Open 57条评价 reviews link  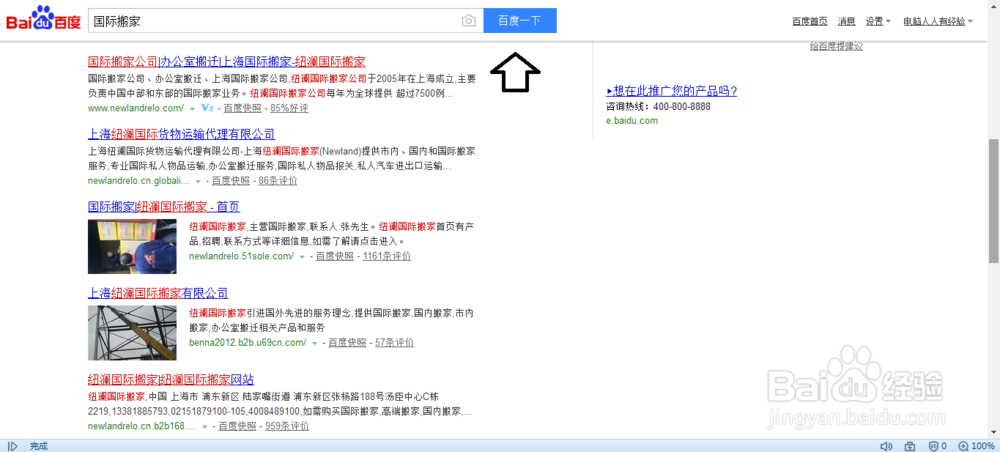[395, 342]
